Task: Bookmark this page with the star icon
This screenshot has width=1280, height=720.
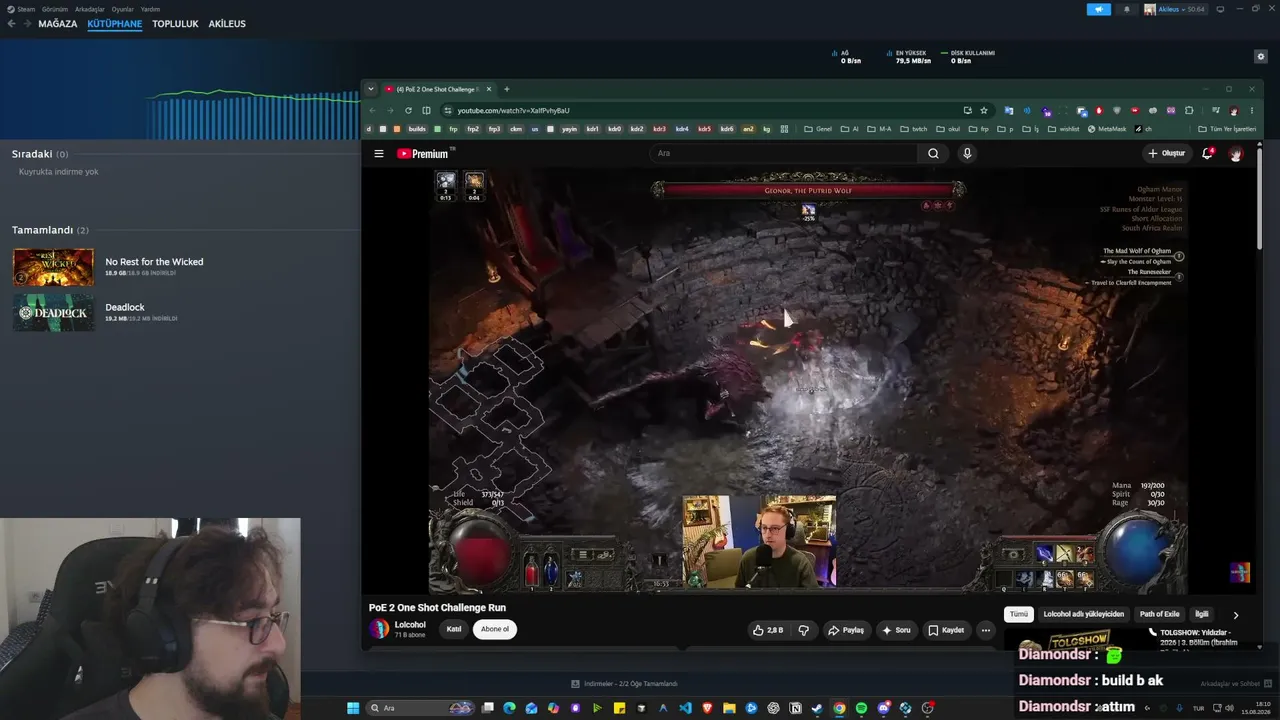Action: point(984,110)
